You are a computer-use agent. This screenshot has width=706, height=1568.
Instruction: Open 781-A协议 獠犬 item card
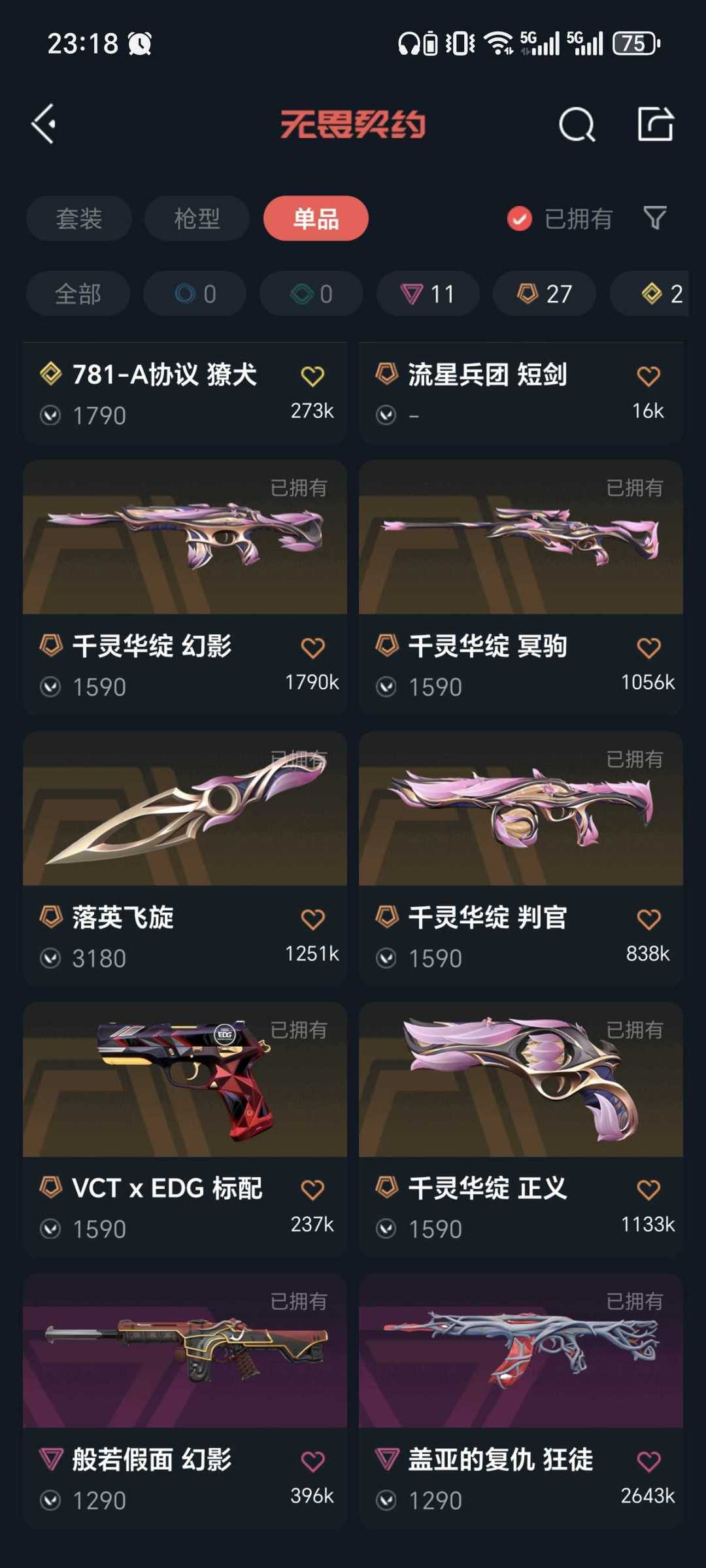pyautogui.click(x=185, y=393)
